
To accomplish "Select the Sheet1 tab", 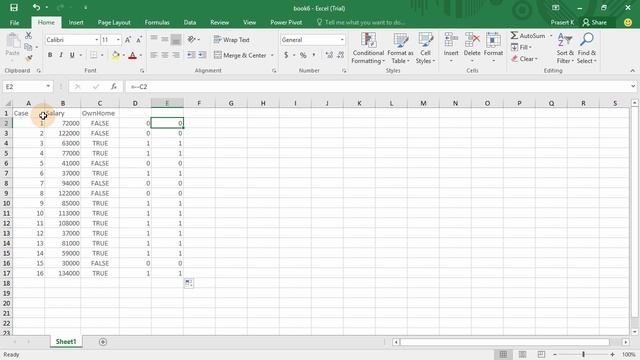I will pos(66,342).
